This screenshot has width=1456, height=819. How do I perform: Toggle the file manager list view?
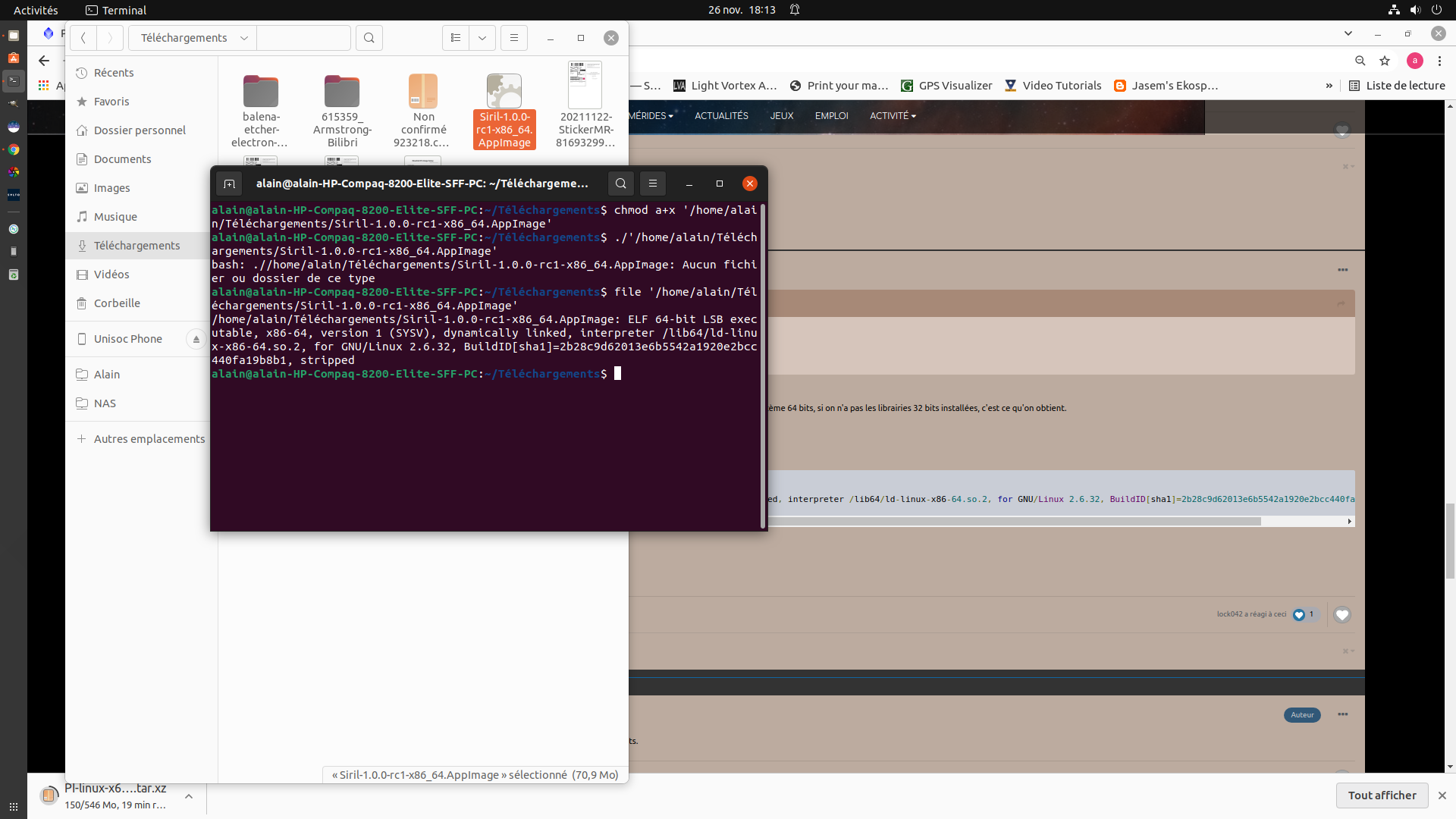tap(456, 38)
